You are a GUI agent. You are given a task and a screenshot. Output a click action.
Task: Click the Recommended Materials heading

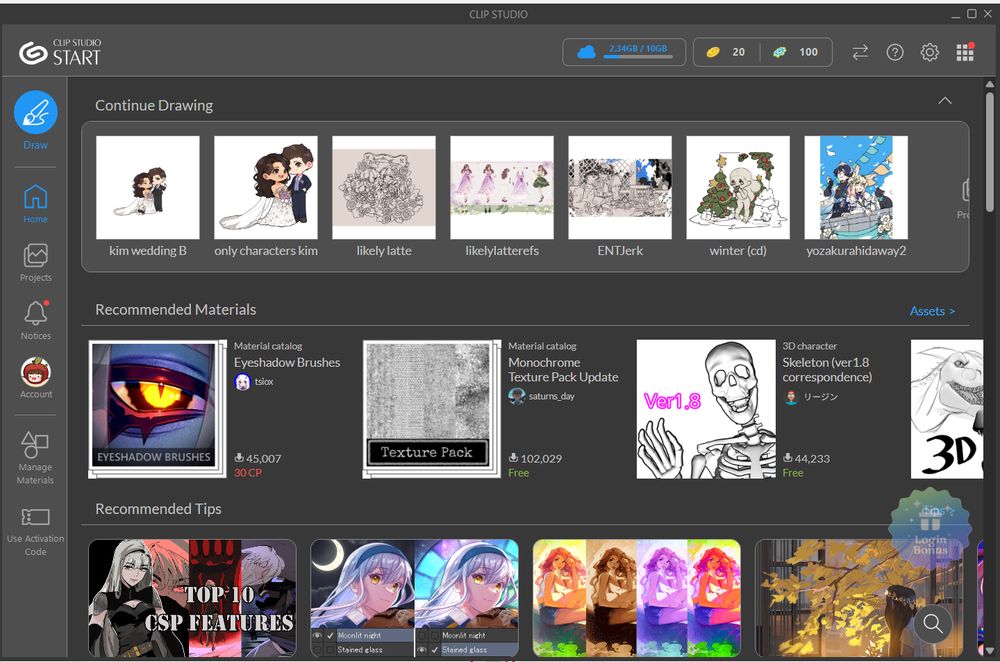pos(175,310)
